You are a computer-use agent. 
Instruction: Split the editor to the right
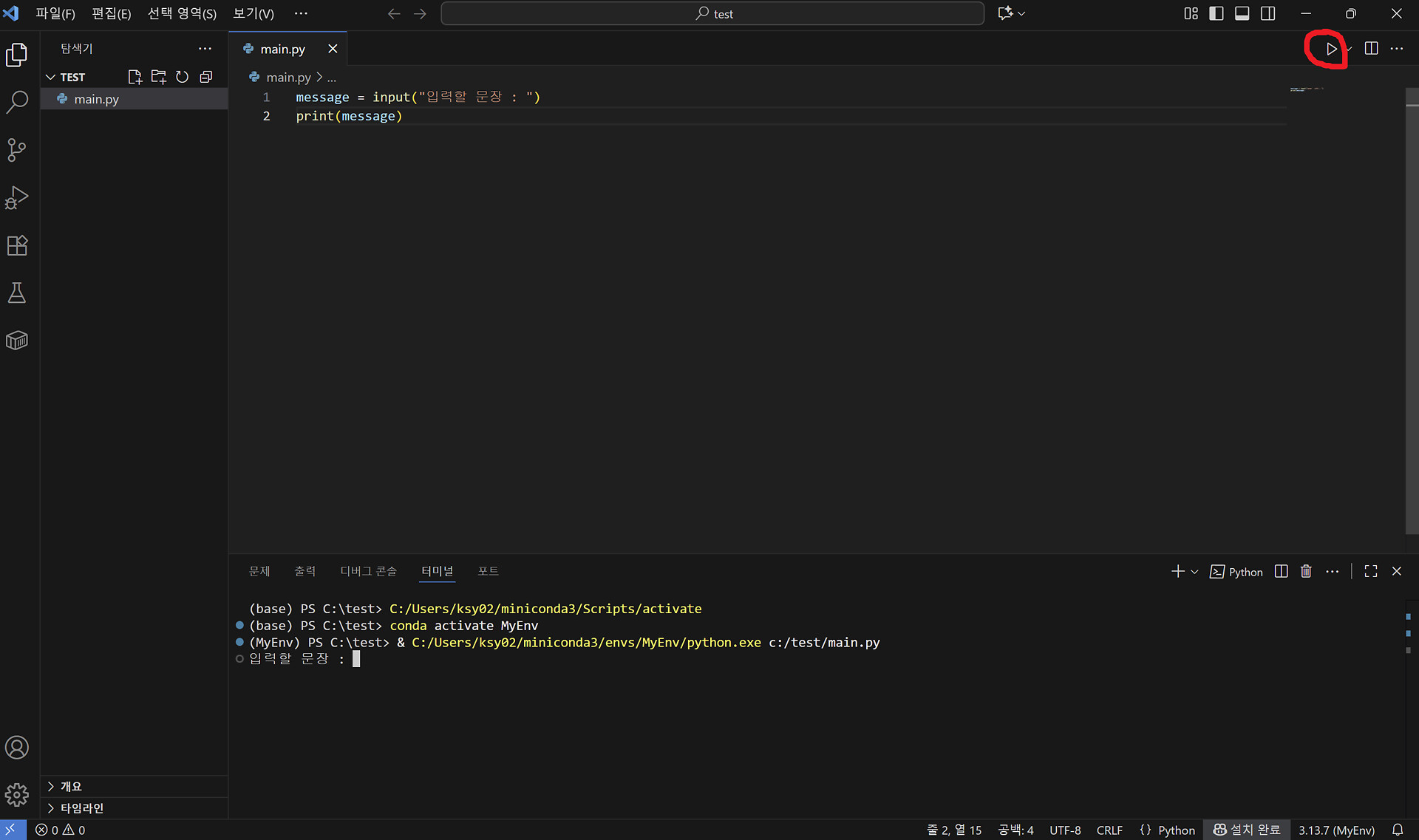[x=1371, y=49]
